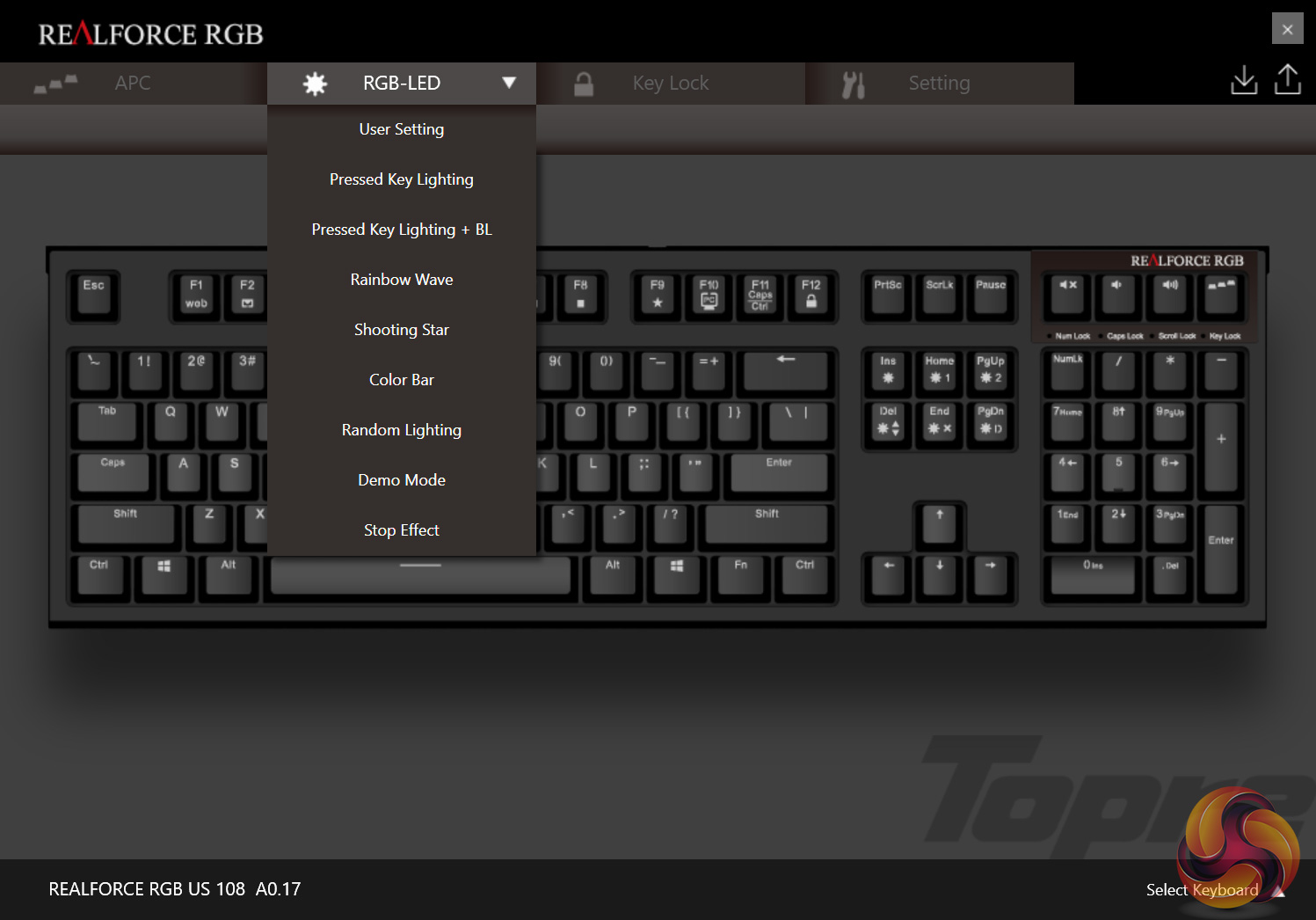Click the download/import arrow icon
The height and width of the screenshot is (920, 1316).
(1244, 80)
